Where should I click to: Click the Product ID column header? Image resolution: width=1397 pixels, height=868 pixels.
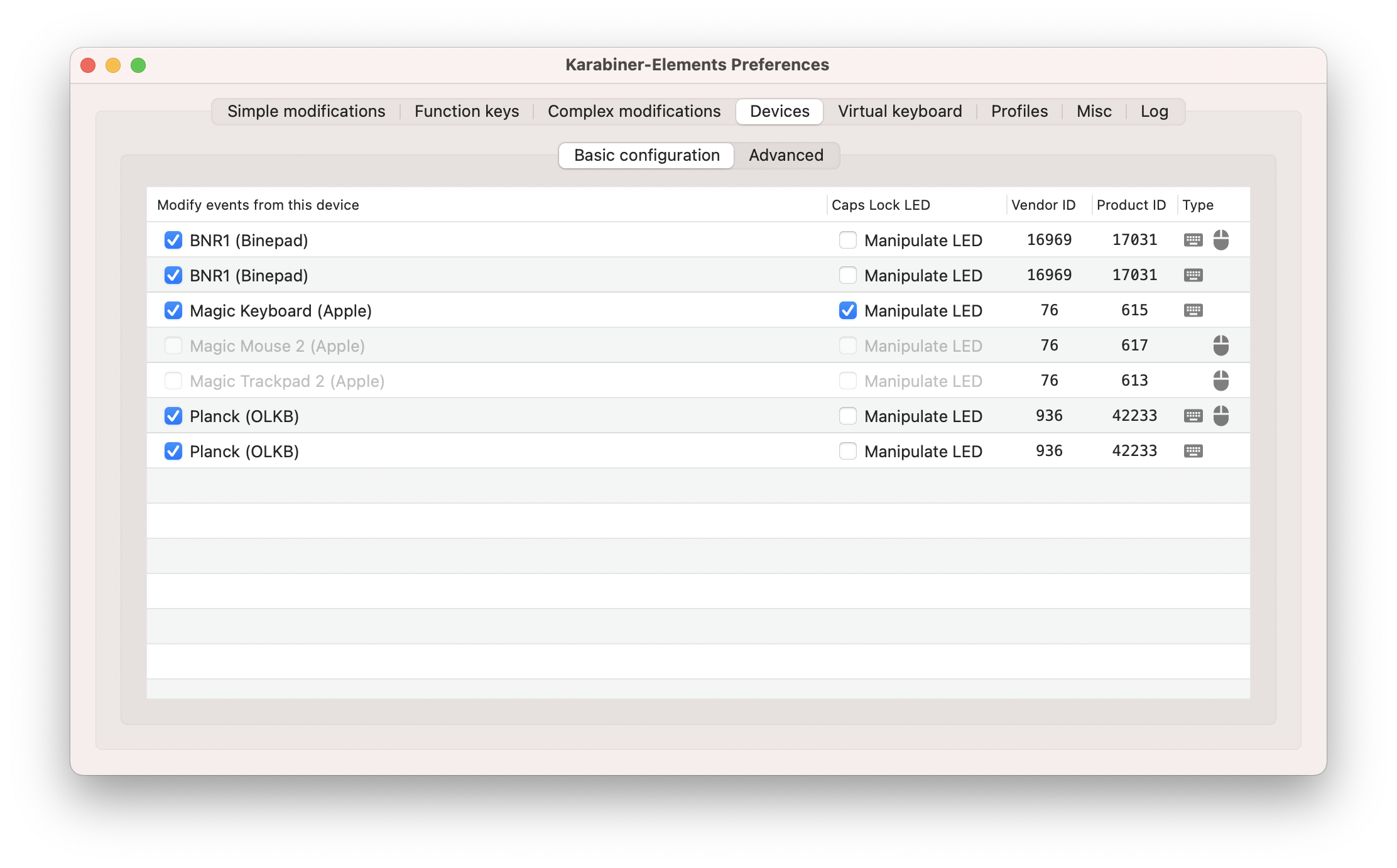click(1131, 205)
